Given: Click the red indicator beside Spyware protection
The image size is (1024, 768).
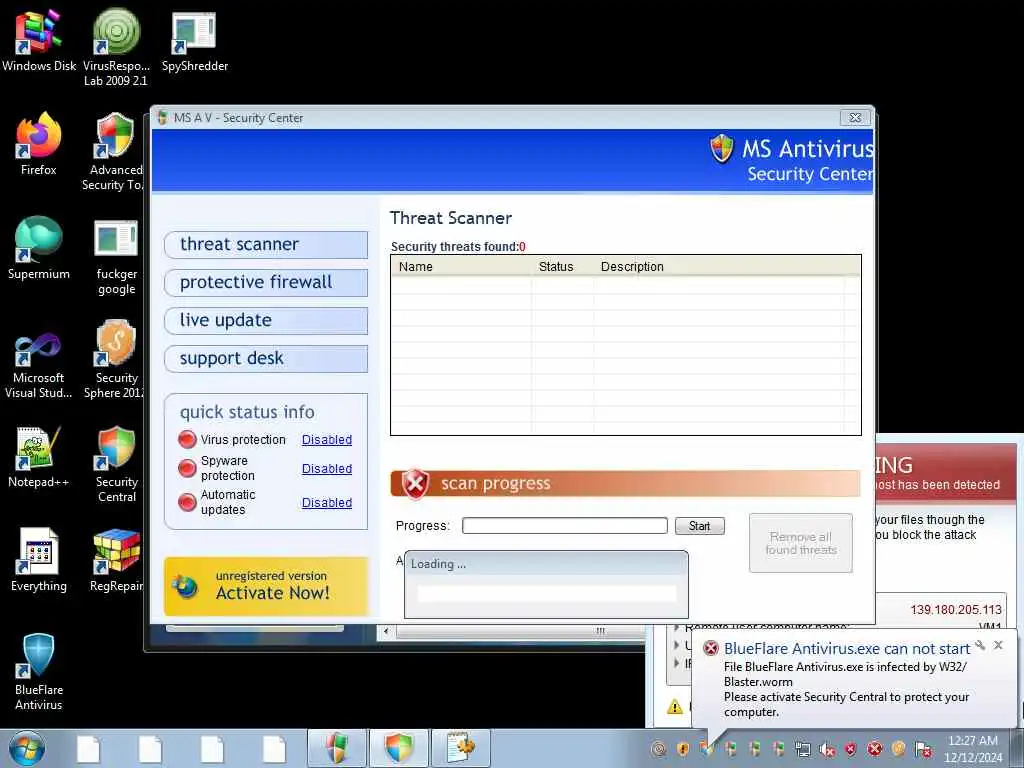Looking at the screenshot, I should (187, 468).
